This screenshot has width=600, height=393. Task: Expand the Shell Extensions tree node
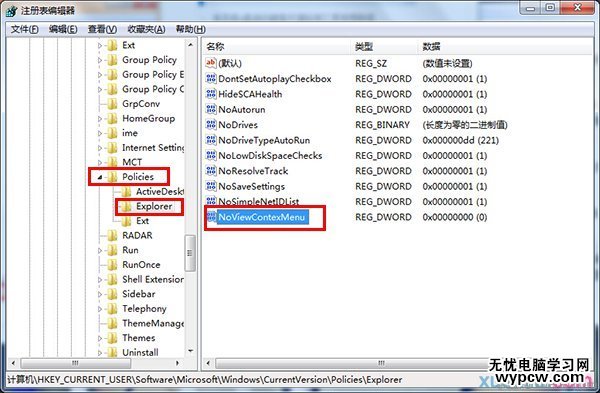tap(100, 279)
